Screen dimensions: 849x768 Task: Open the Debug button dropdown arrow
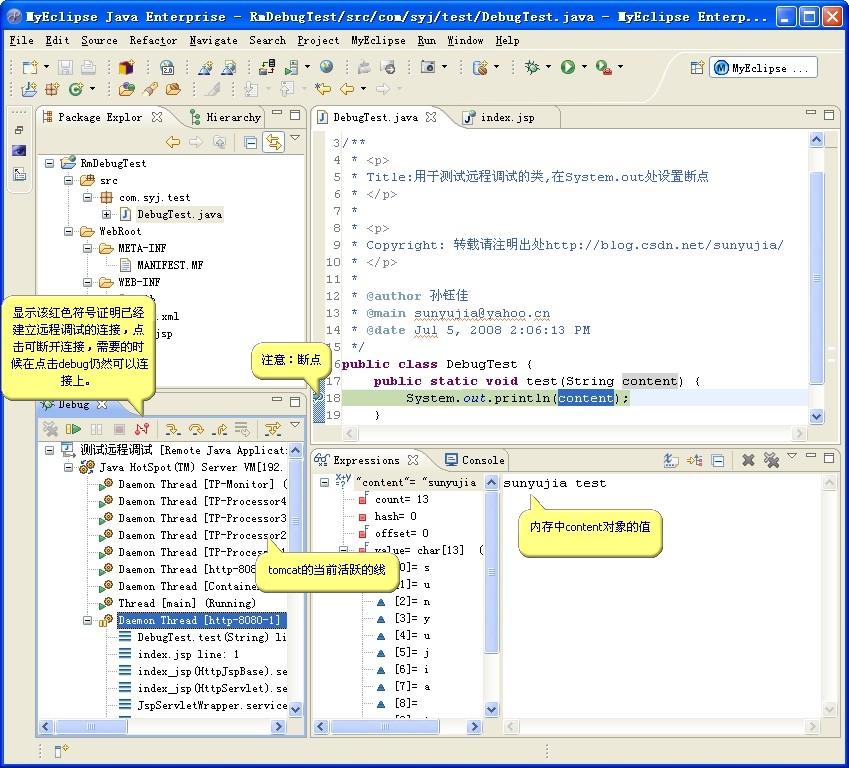(548, 67)
